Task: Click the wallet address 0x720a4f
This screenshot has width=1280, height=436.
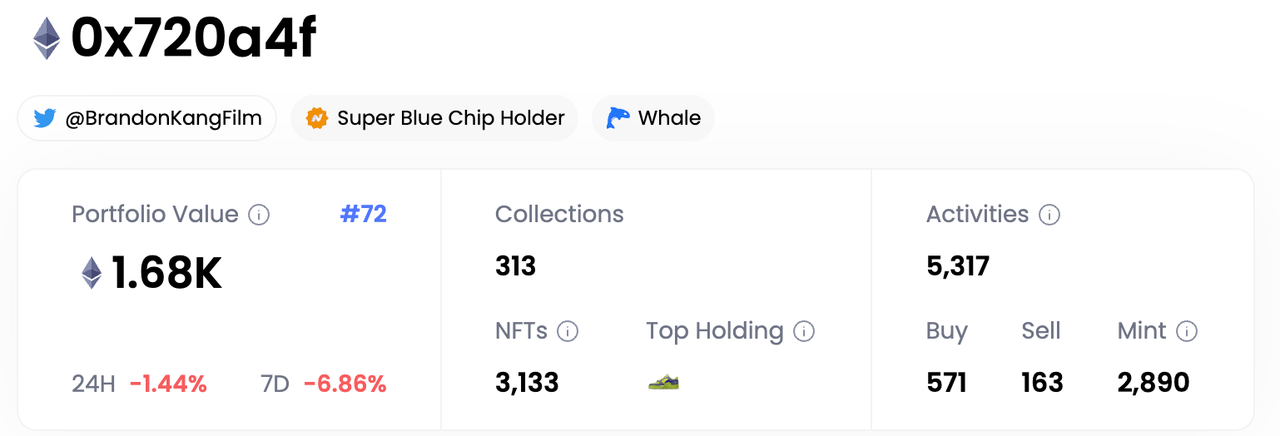Action: pyautogui.click(x=193, y=38)
